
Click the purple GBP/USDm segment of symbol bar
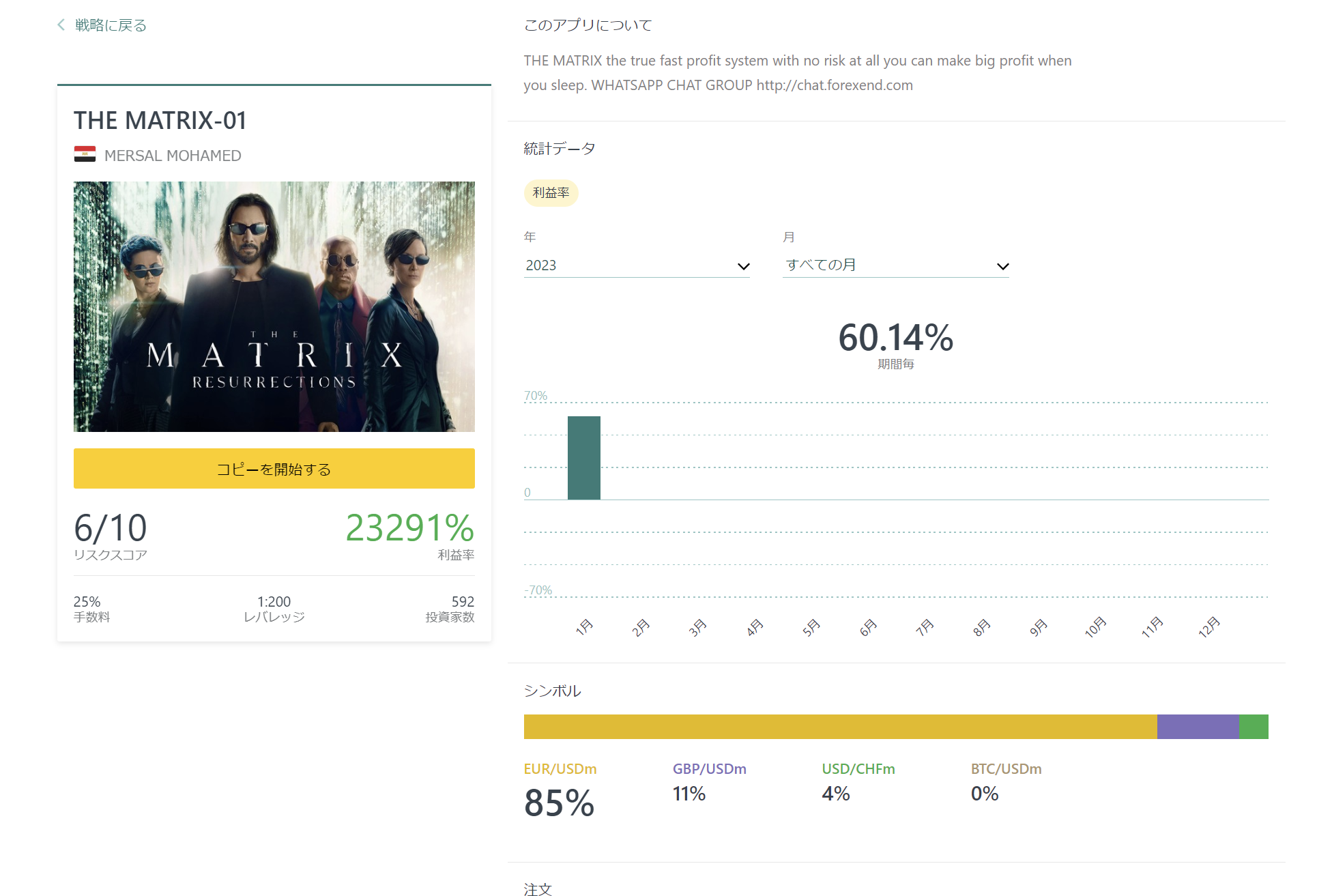[x=1198, y=727]
